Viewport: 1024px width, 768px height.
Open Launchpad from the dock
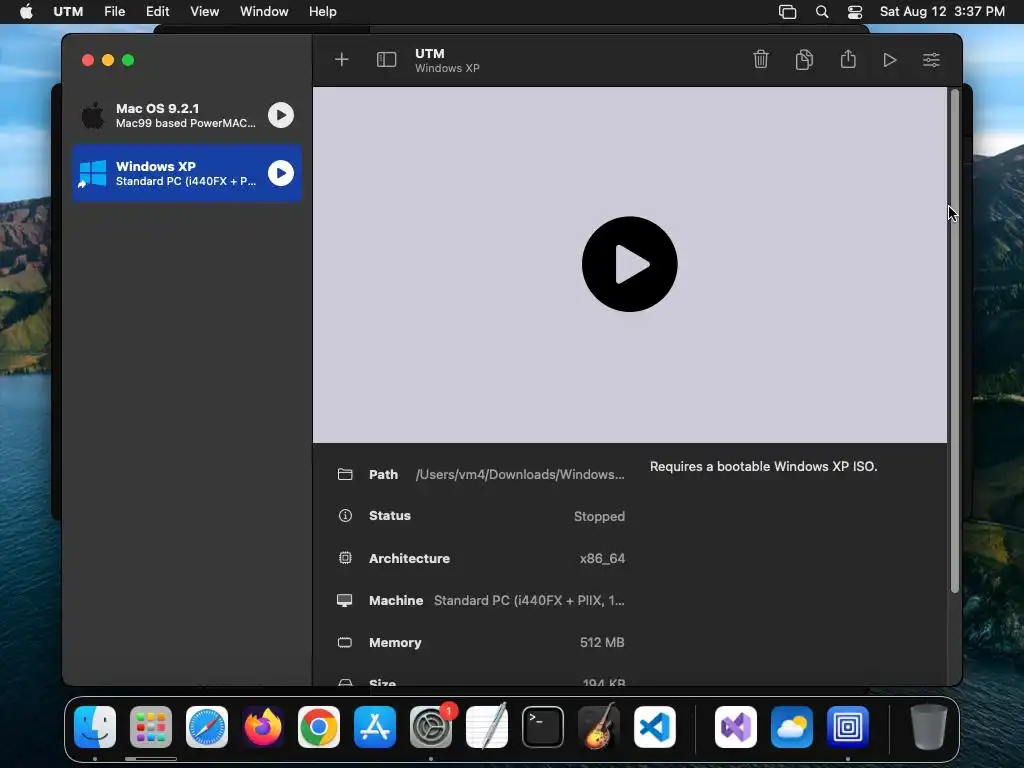point(151,727)
